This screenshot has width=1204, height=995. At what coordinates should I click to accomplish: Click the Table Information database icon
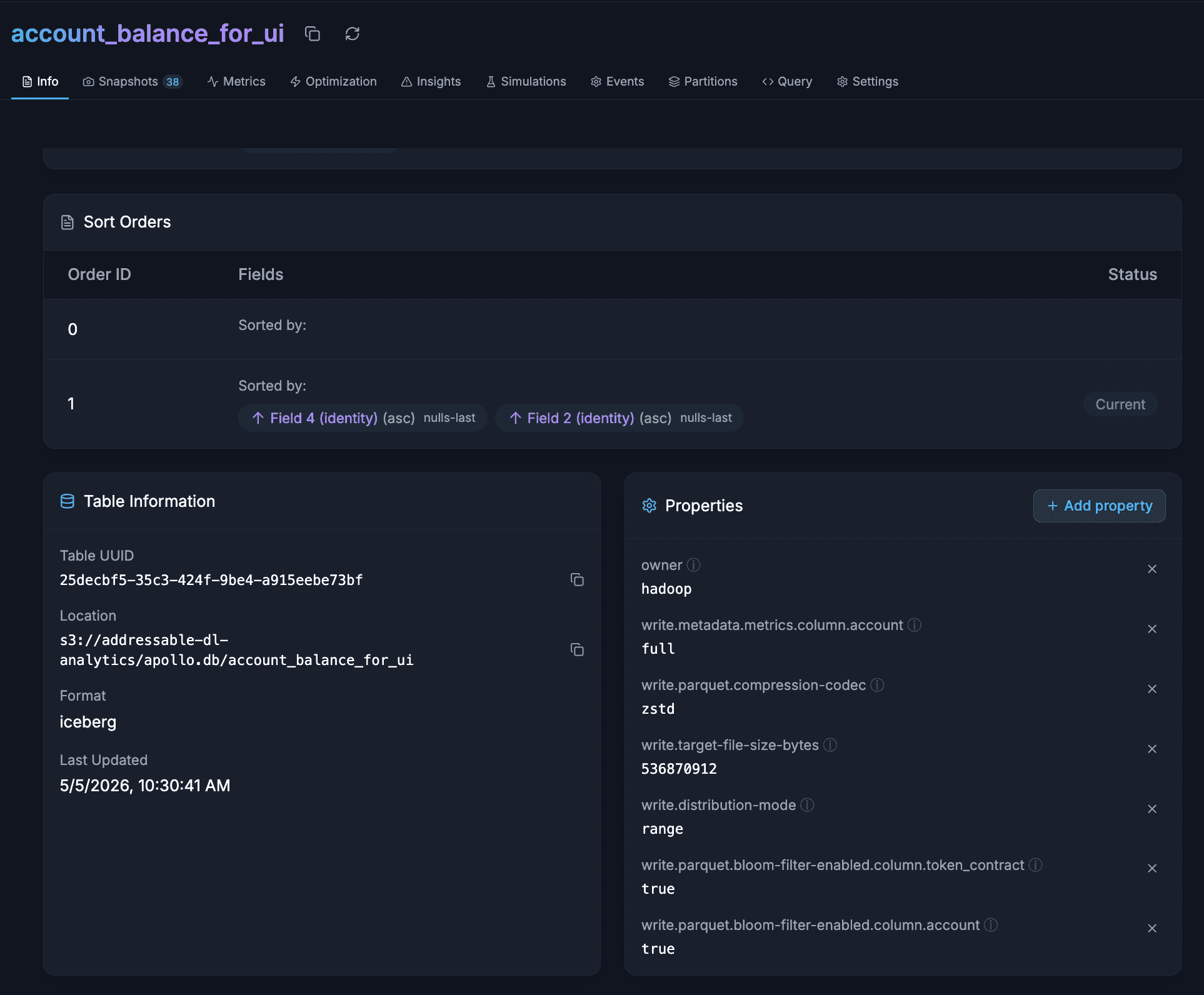(68, 501)
